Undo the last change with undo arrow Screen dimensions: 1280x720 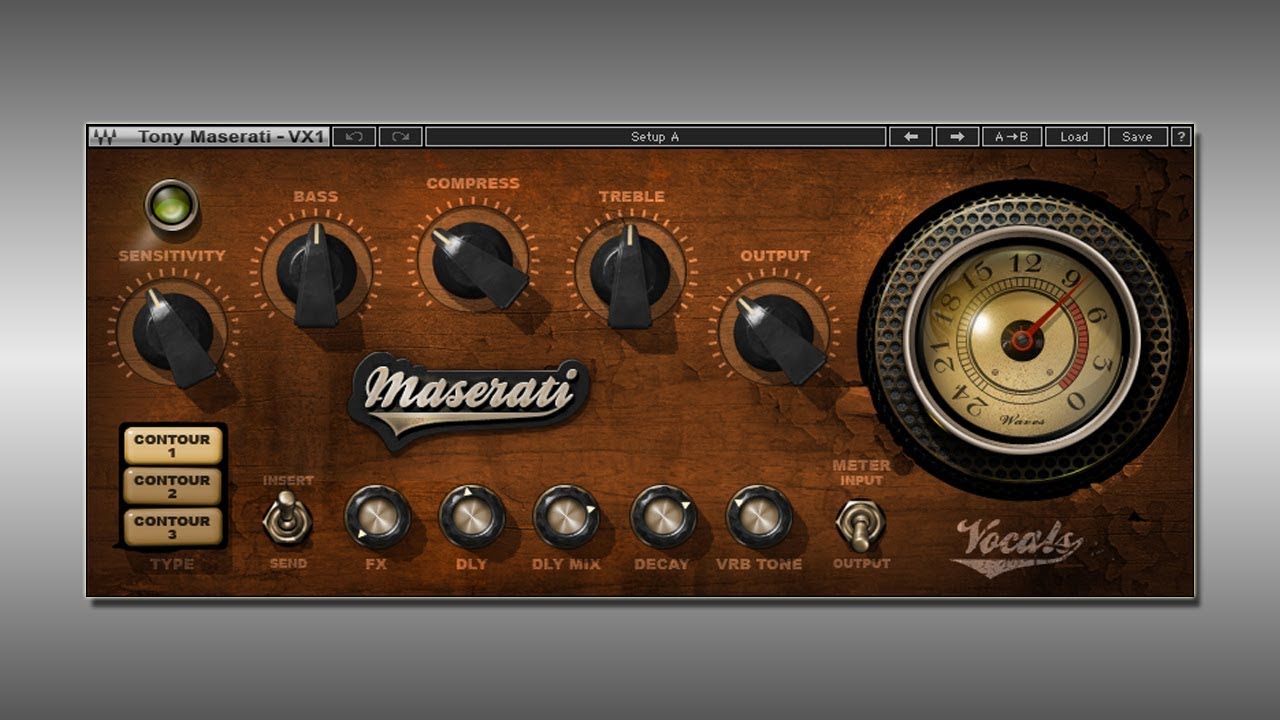point(354,137)
